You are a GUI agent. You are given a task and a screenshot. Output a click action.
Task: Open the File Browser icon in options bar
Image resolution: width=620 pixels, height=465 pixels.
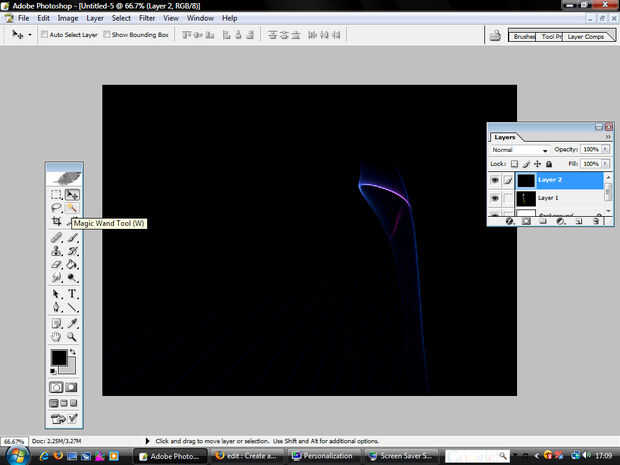pyautogui.click(x=495, y=36)
